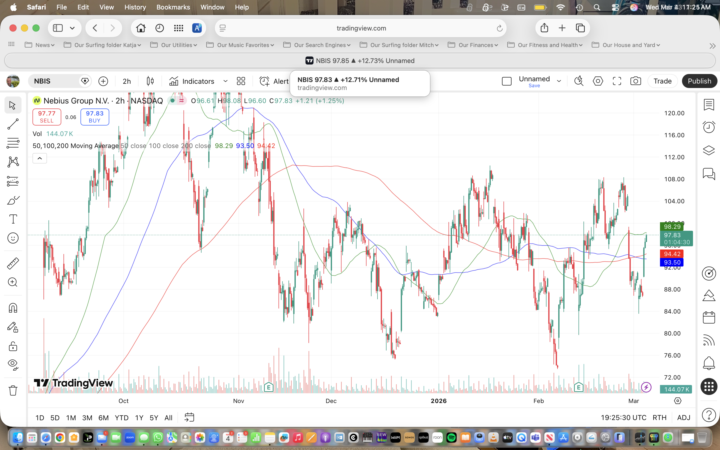Change the 2h interval

[x=127, y=81]
